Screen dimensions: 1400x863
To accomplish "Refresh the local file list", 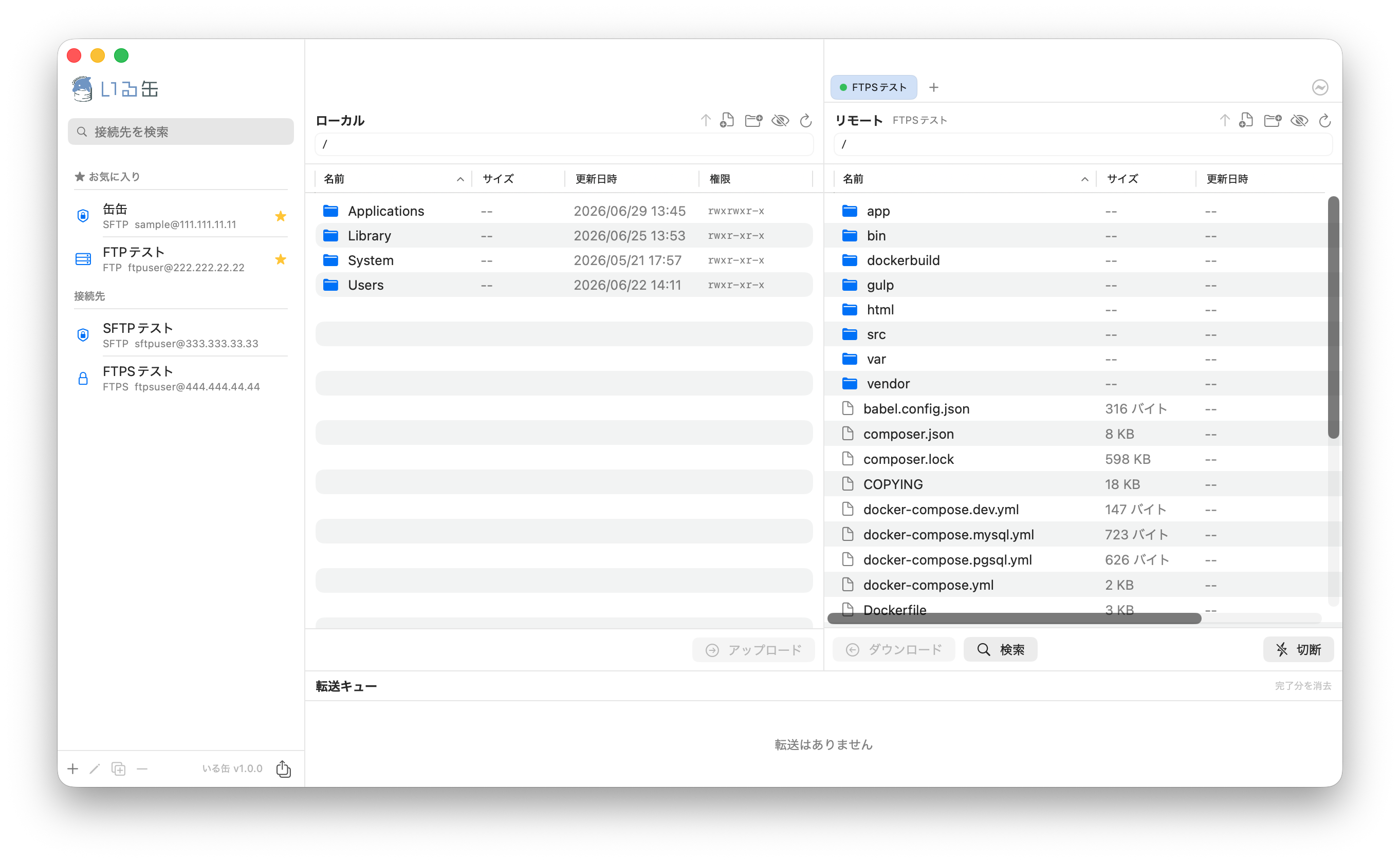I will [x=806, y=120].
